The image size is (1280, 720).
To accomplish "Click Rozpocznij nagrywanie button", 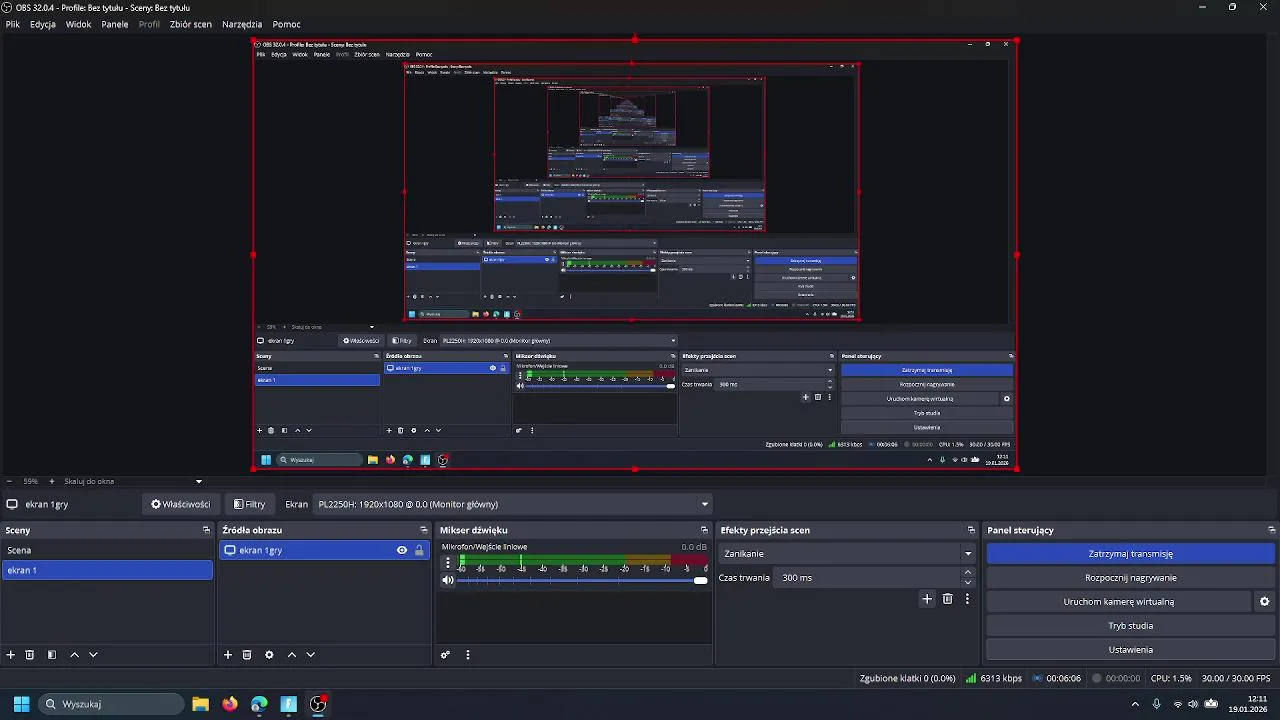I will 1131,578.
